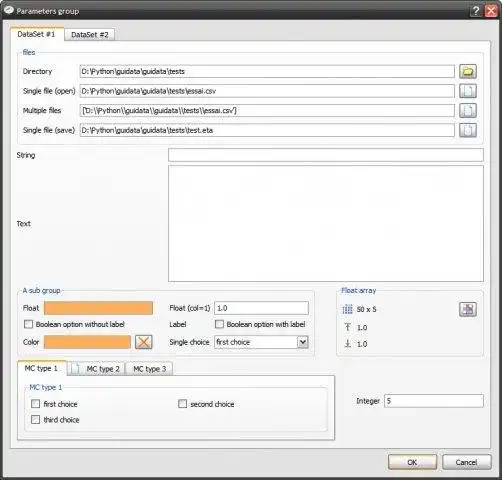Click the Cancel button

click(x=467, y=462)
